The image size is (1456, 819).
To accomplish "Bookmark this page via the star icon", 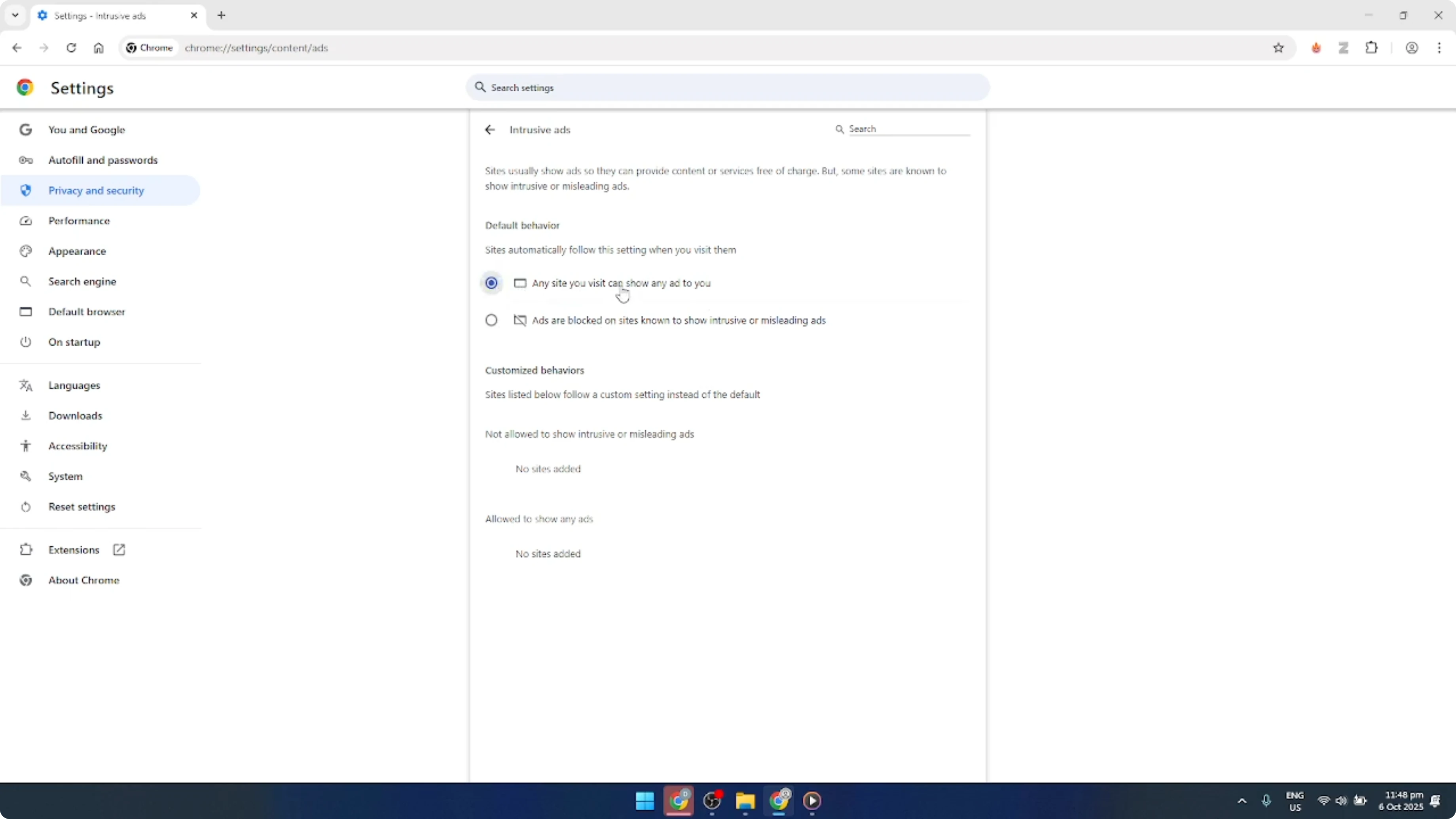I will point(1278,48).
